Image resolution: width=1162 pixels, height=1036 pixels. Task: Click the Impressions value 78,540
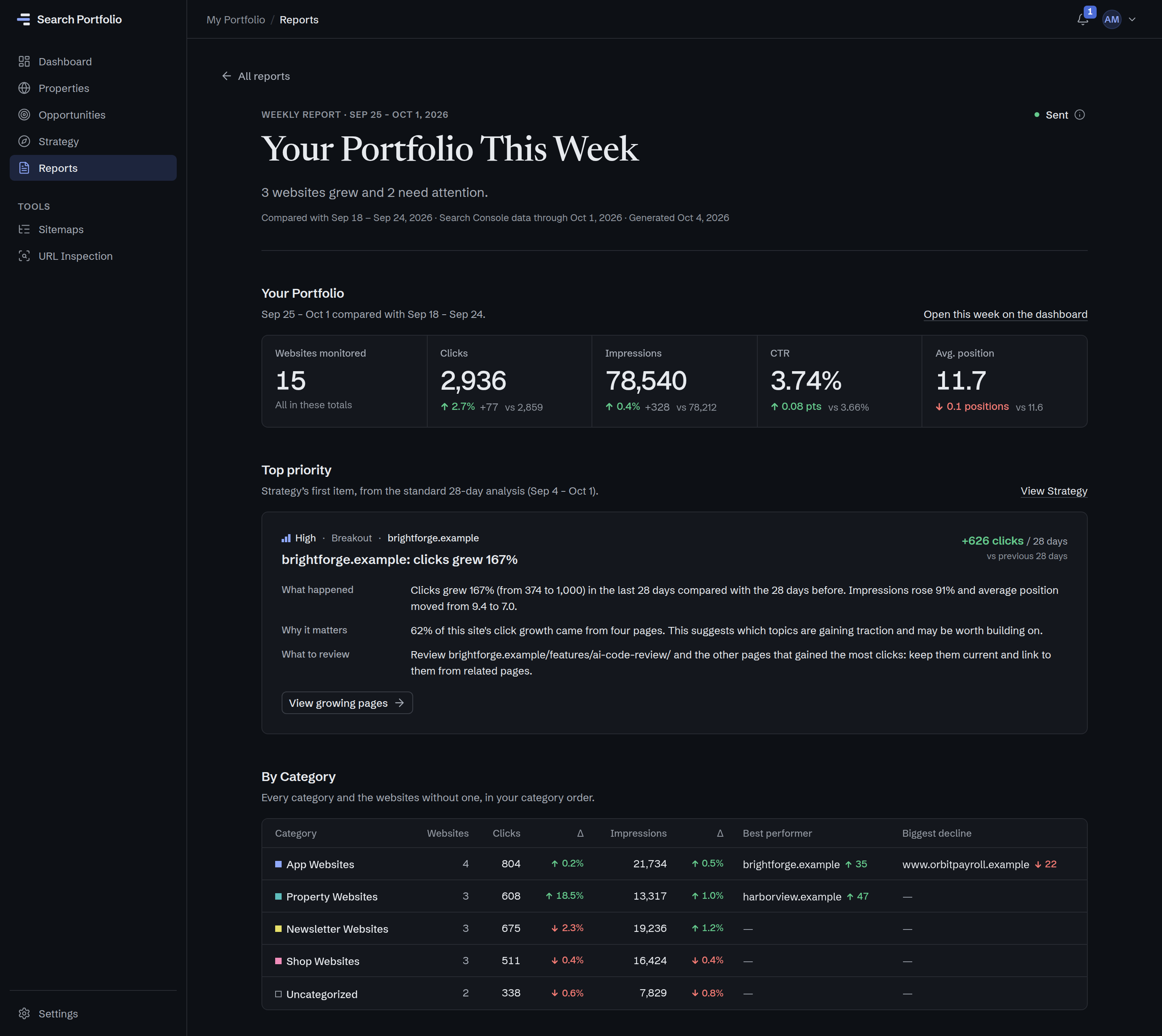click(x=646, y=381)
